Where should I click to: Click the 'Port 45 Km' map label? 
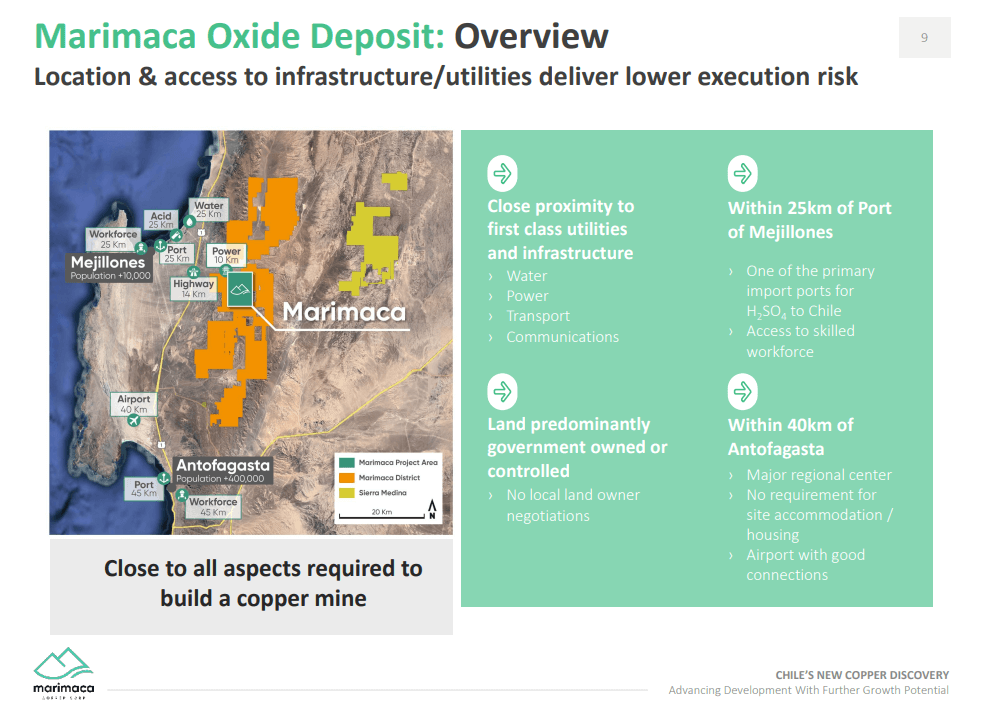[144, 489]
